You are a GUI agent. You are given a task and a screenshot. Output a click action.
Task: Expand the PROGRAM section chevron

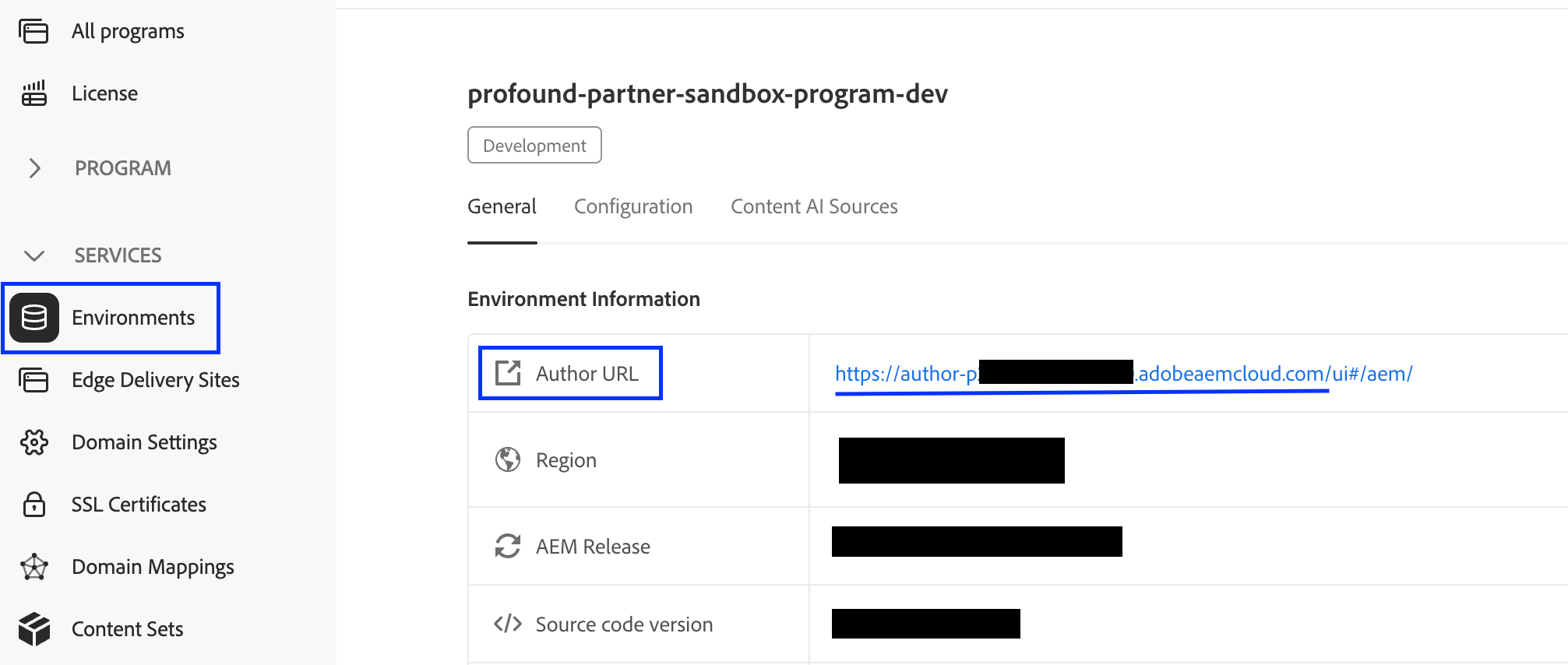(x=34, y=168)
